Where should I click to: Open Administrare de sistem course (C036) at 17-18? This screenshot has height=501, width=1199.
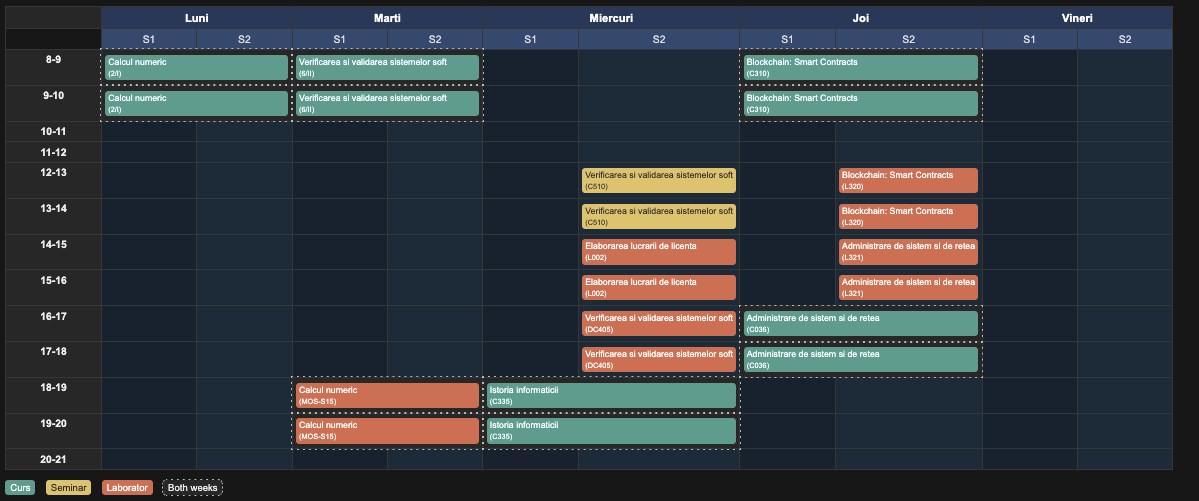(x=860, y=359)
